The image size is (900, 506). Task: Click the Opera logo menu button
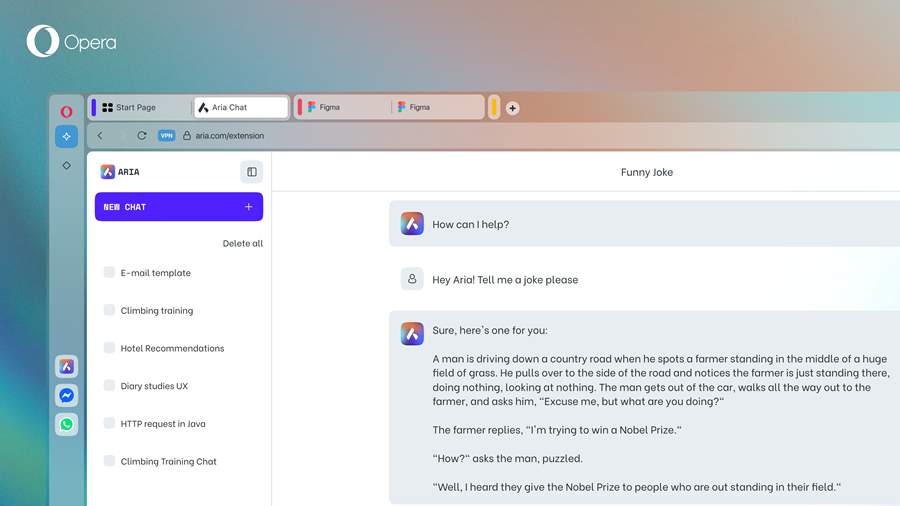(66, 112)
